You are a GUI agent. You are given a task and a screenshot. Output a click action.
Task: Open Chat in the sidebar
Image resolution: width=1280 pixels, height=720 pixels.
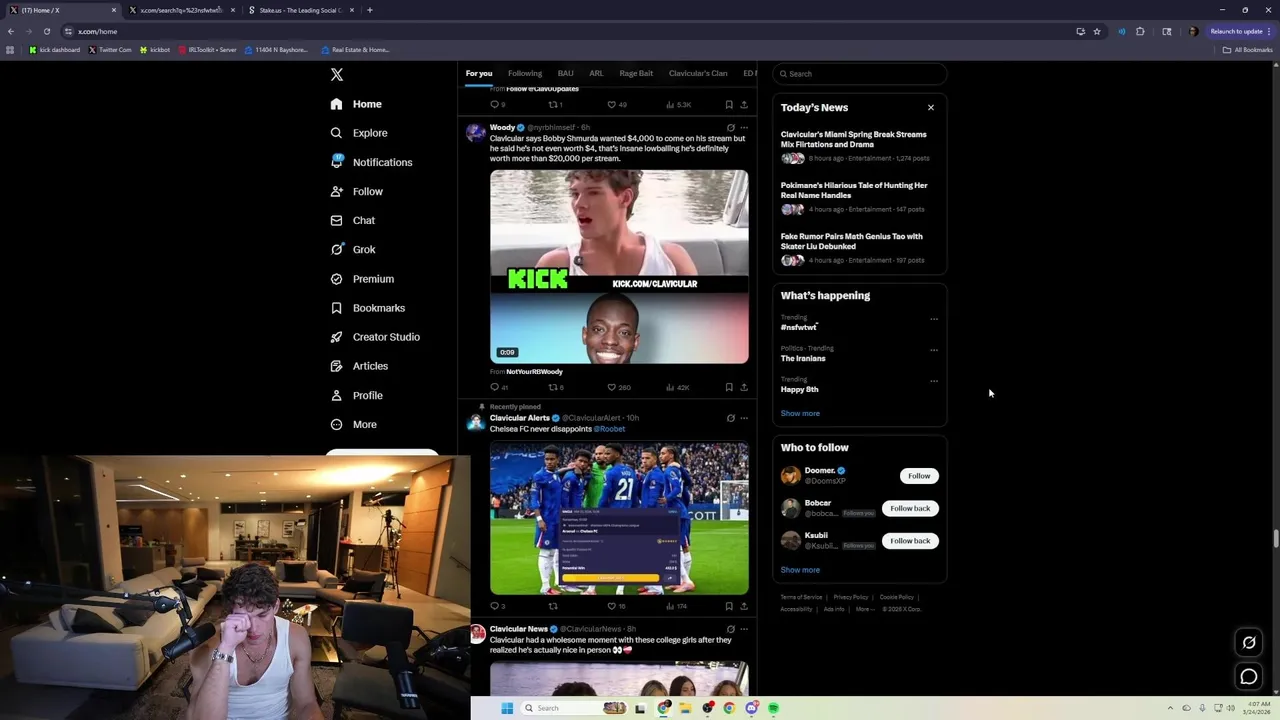pos(353,220)
